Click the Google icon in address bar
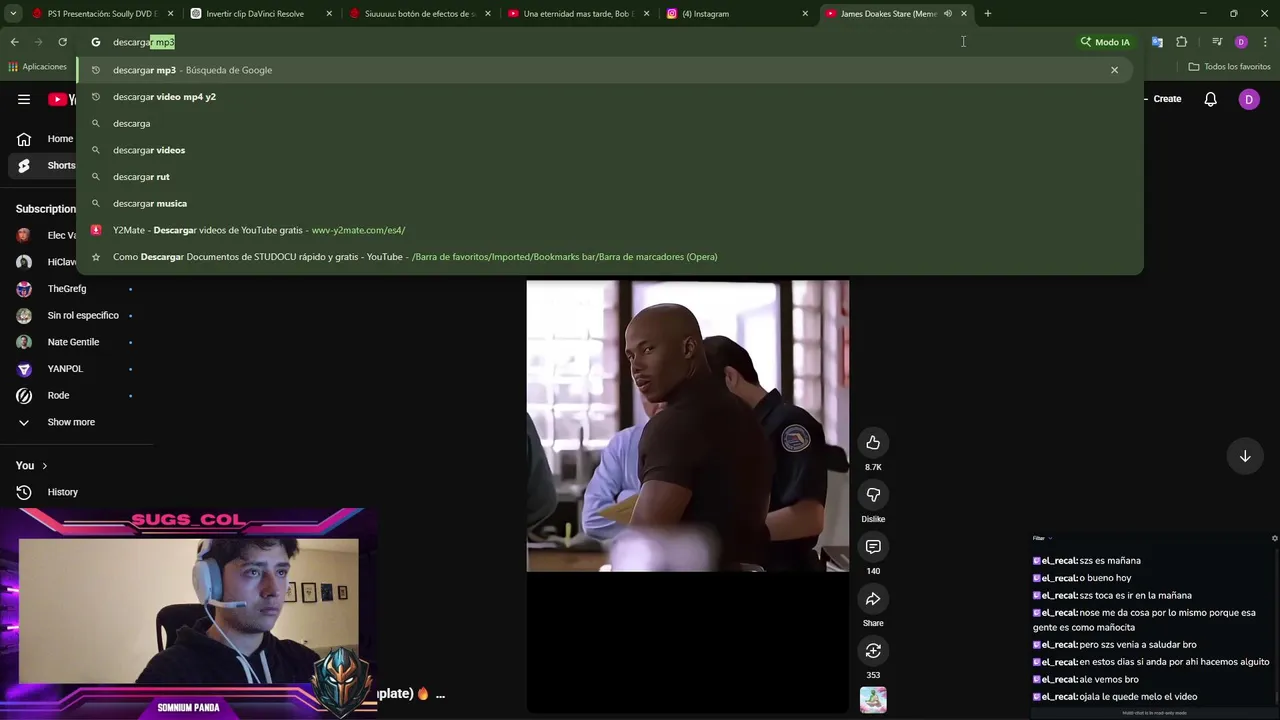The height and width of the screenshot is (720, 1280). click(96, 42)
